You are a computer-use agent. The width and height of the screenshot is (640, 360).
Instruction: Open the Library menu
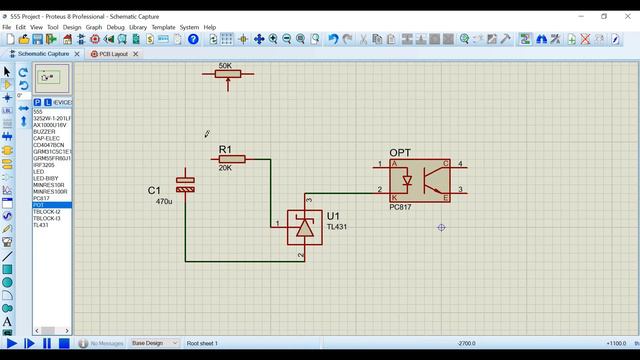[138, 27]
